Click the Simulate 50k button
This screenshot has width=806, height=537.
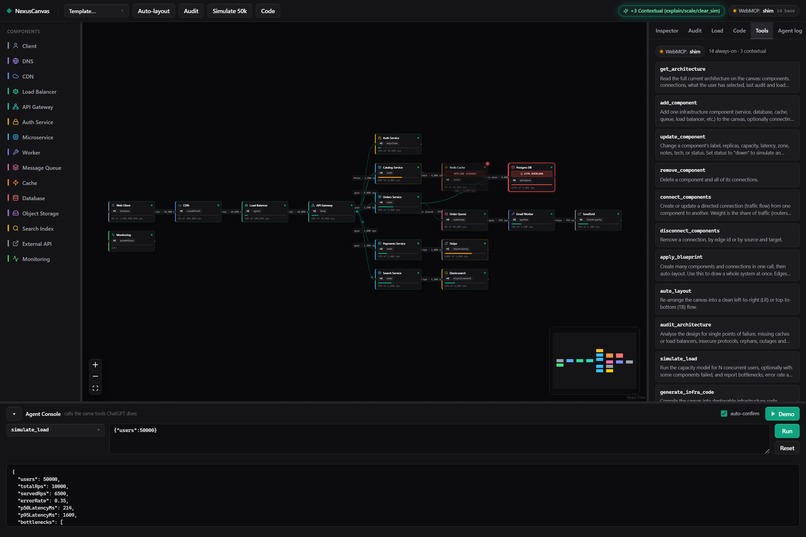[x=229, y=11]
